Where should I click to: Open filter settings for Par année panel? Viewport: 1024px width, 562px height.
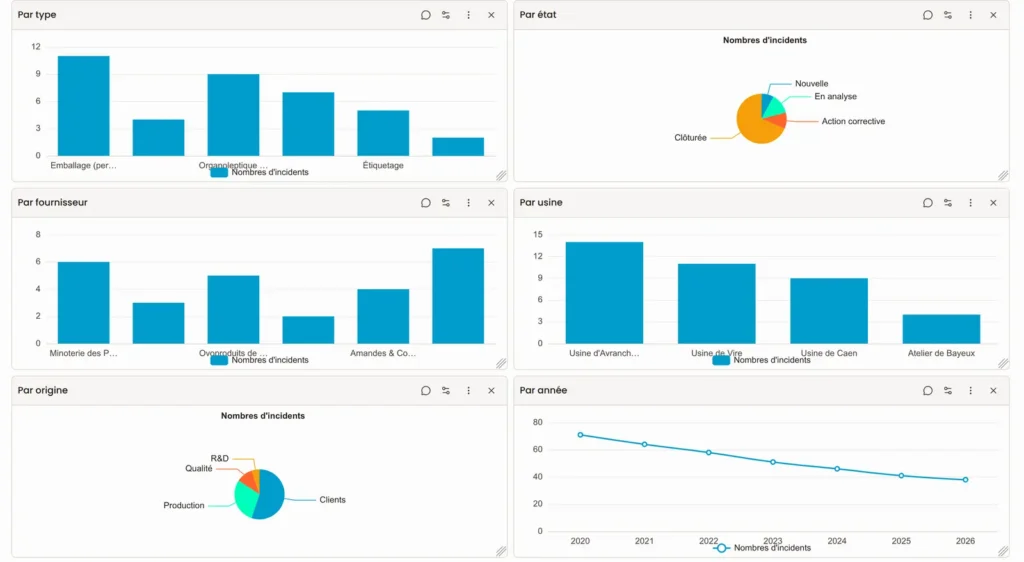coord(948,390)
